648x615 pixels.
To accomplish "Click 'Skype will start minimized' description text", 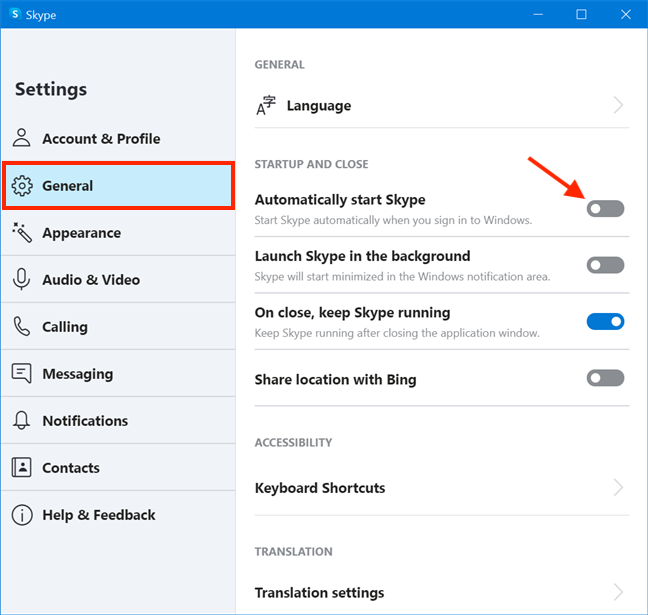I will click(x=402, y=277).
